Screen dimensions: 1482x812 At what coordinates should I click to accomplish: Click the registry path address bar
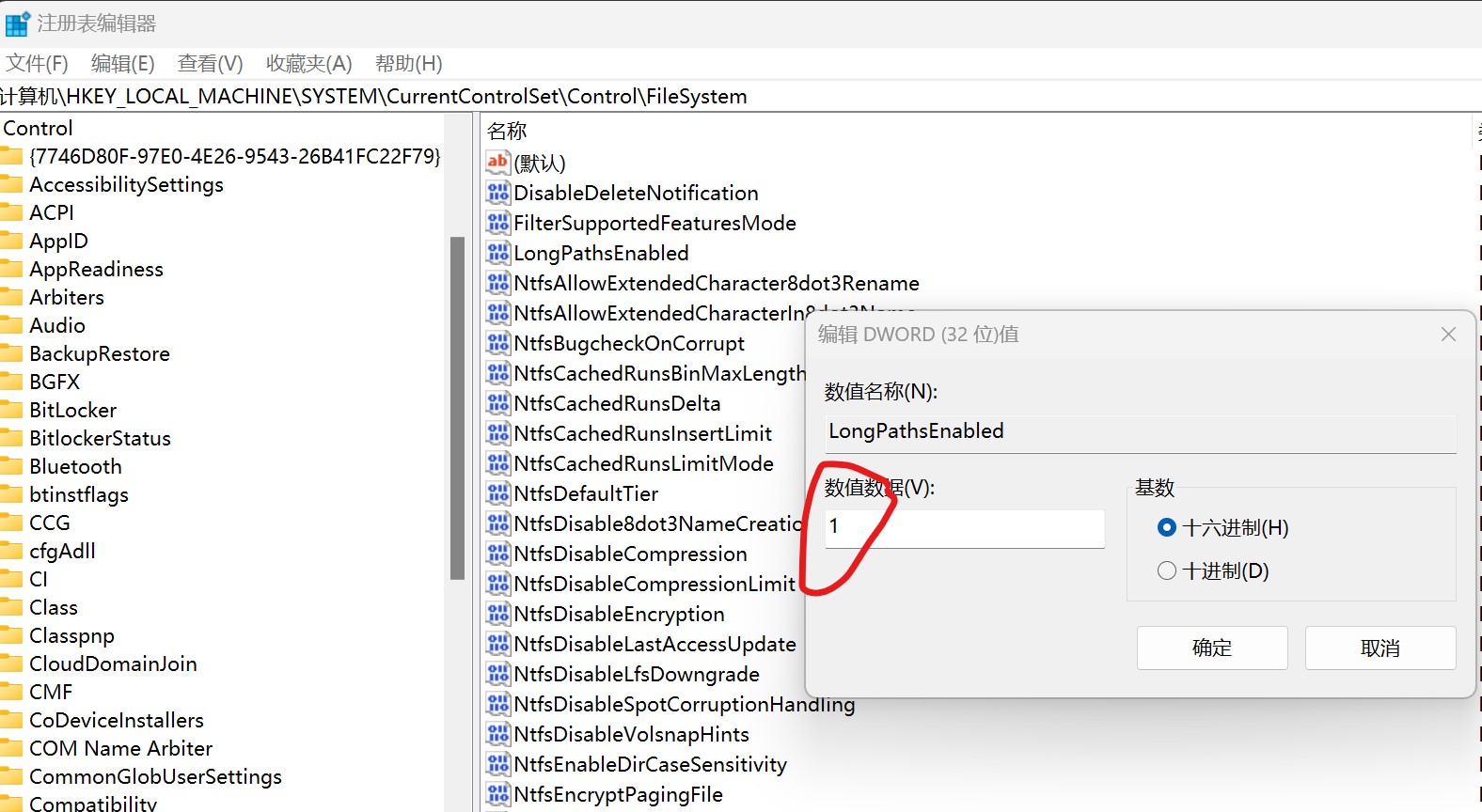741,96
